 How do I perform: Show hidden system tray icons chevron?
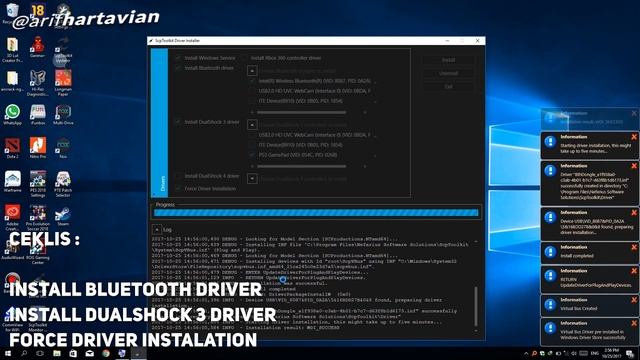[x=526, y=353]
